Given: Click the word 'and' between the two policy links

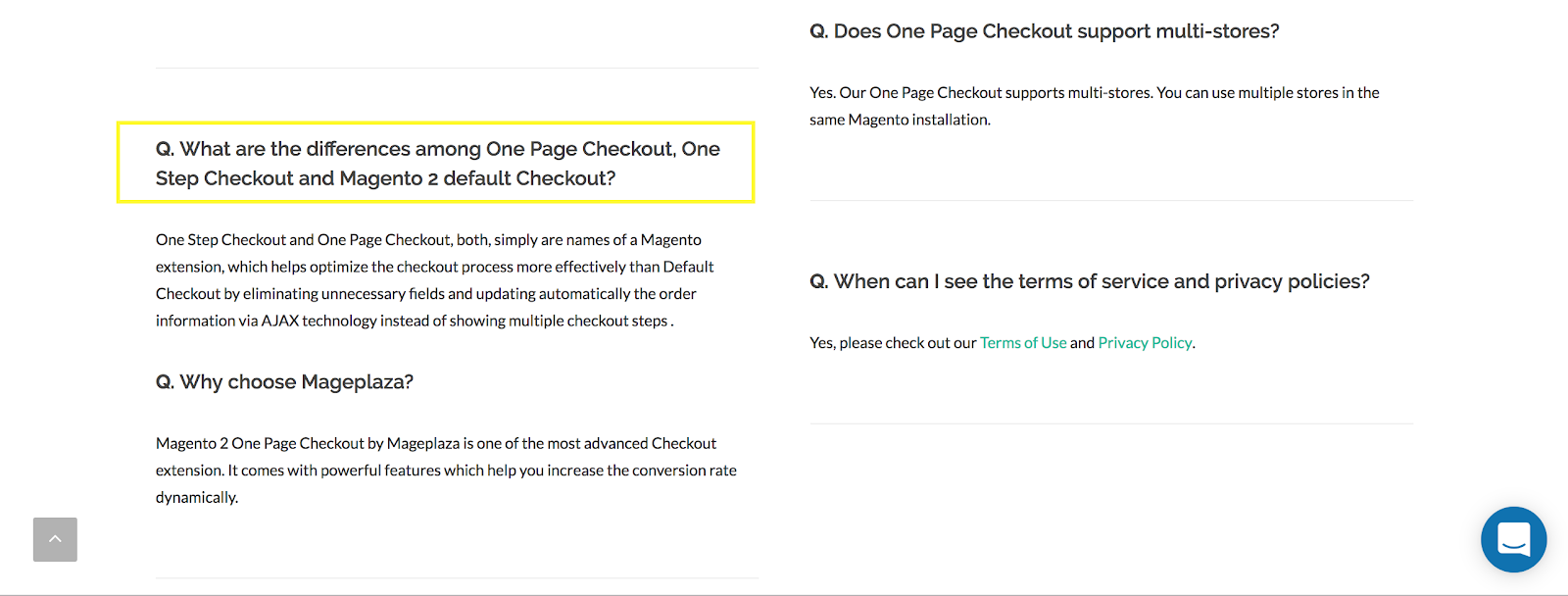Looking at the screenshot, I should coord(1082,342).
